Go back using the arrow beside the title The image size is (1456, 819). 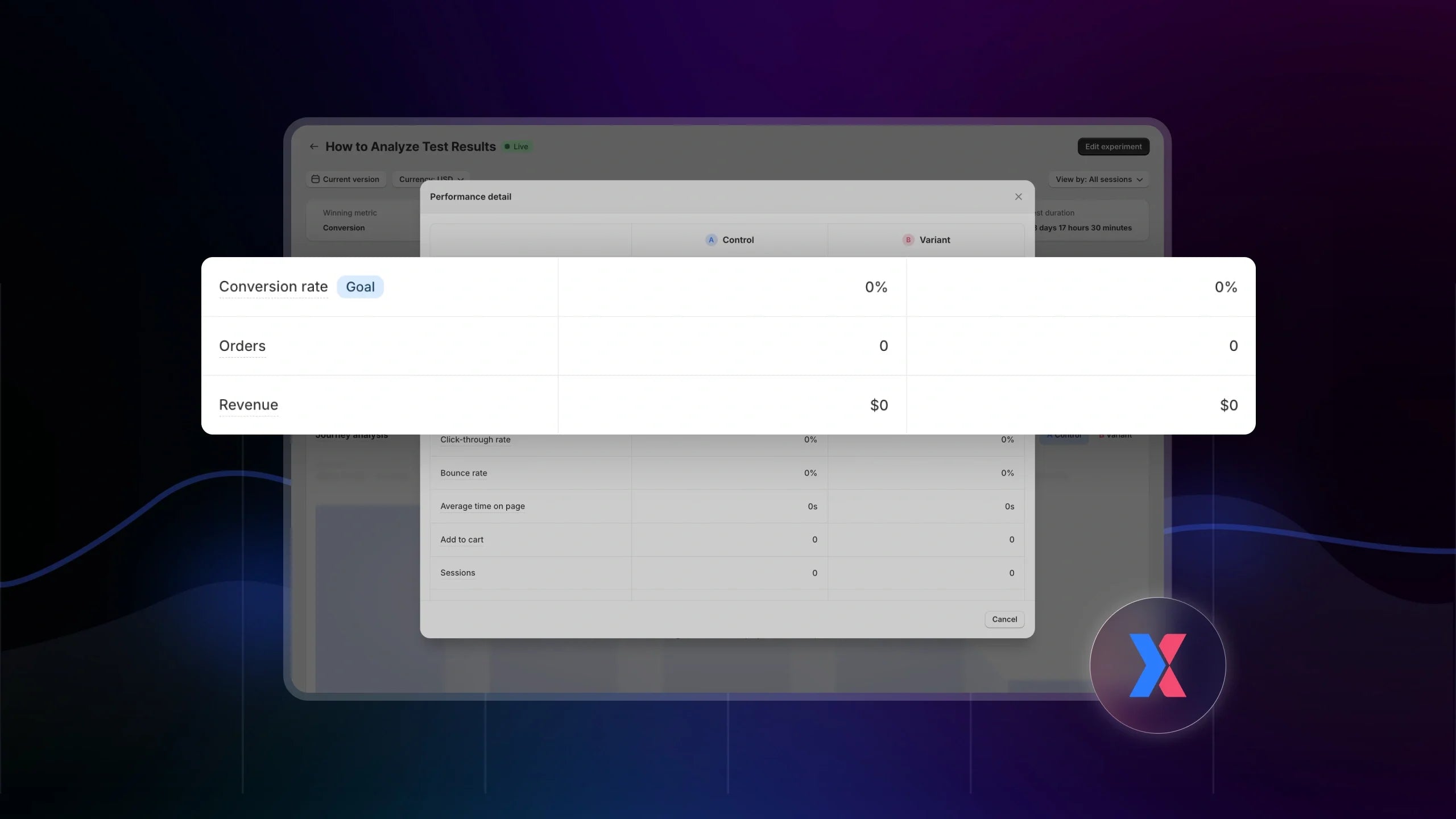pyautogui.click(x=314, y=147)
